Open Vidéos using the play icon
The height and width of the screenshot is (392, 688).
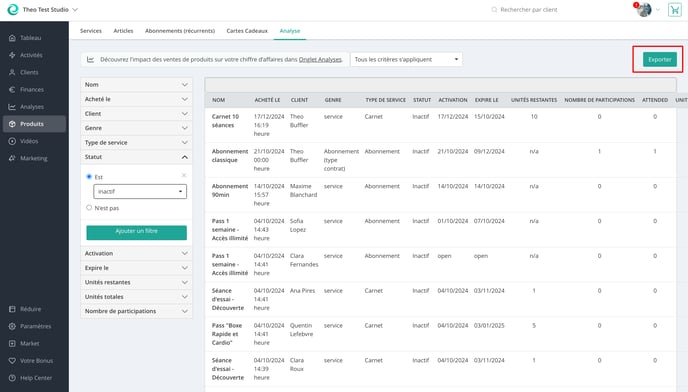12,141
